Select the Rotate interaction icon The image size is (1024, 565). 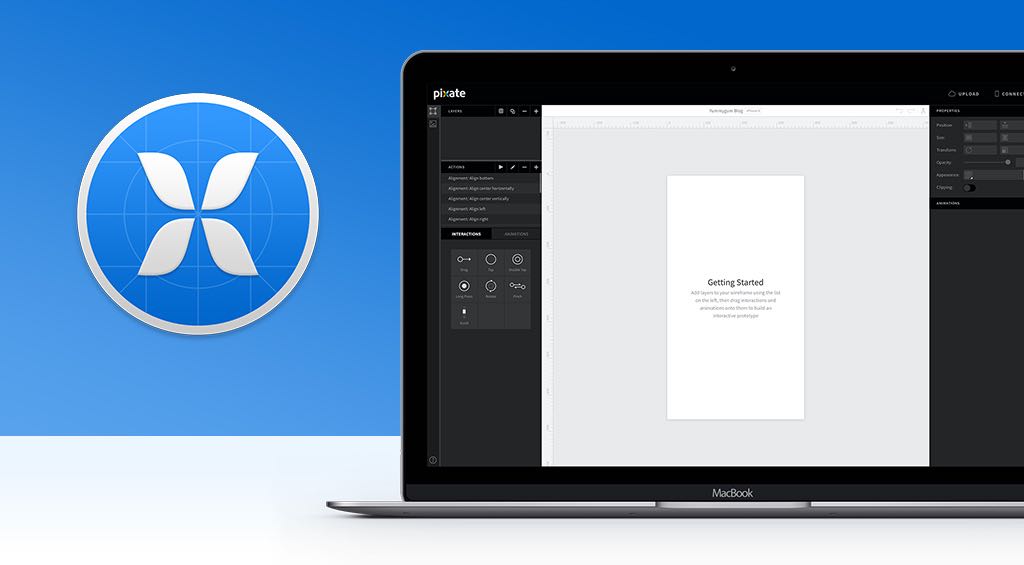491,287
